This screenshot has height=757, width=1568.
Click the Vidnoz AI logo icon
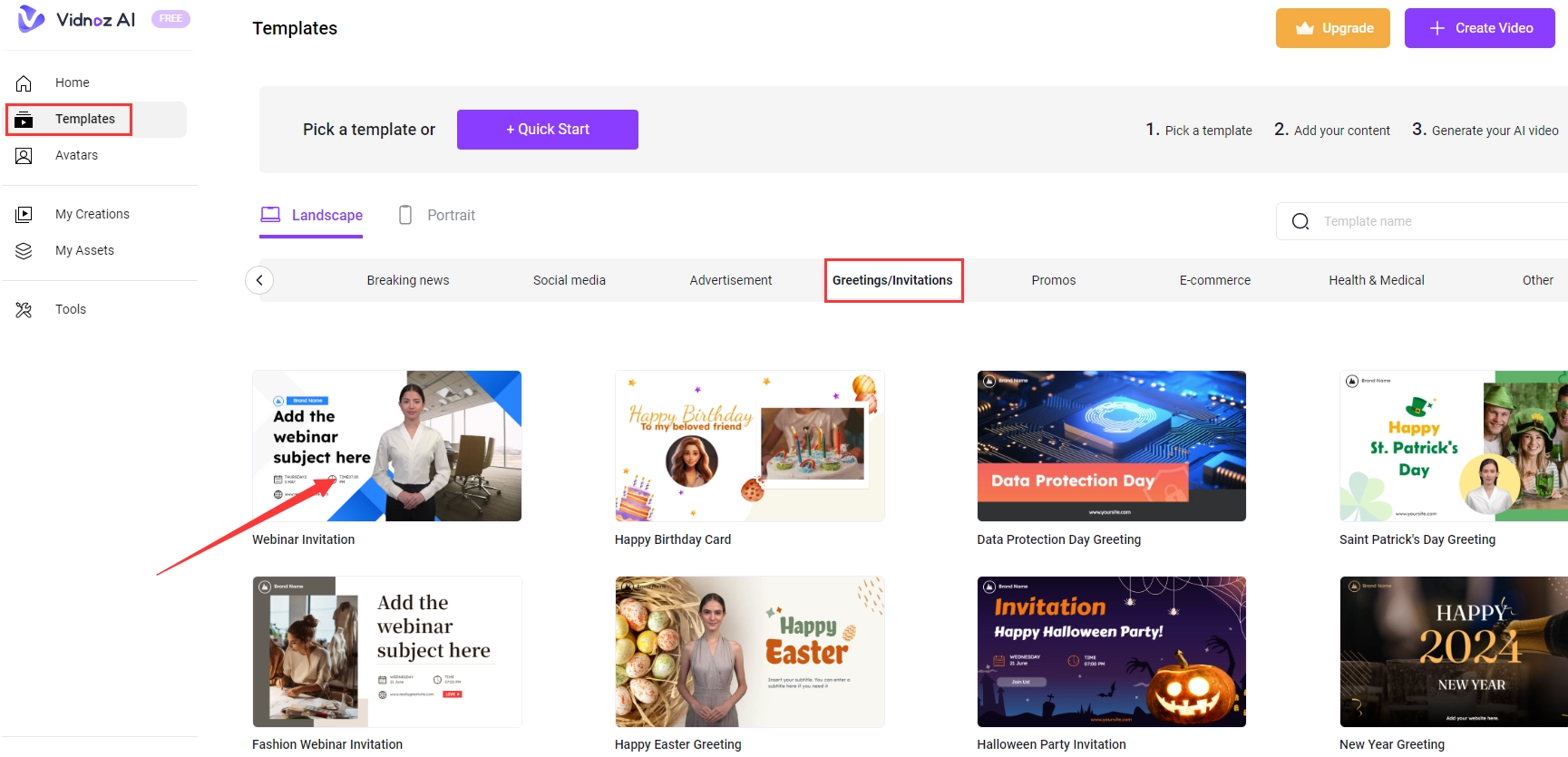[x=31, y=19]
